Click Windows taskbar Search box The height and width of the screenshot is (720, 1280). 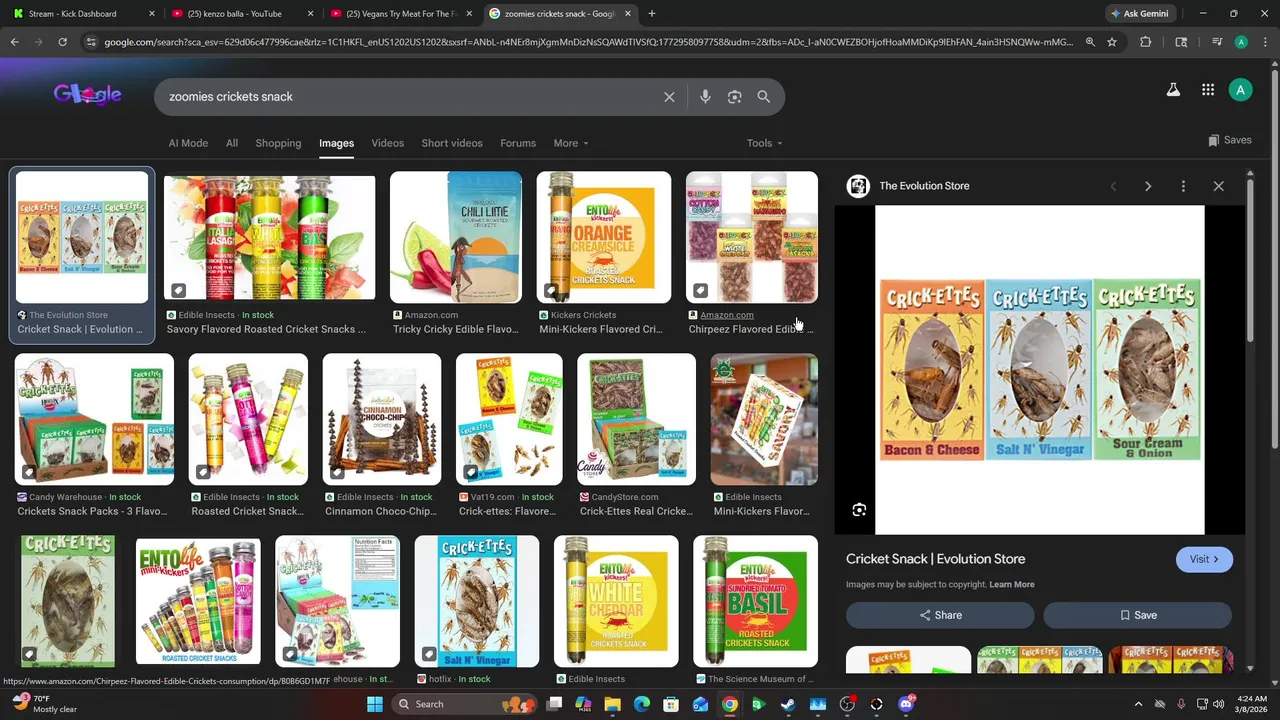[x=463, y=704]
